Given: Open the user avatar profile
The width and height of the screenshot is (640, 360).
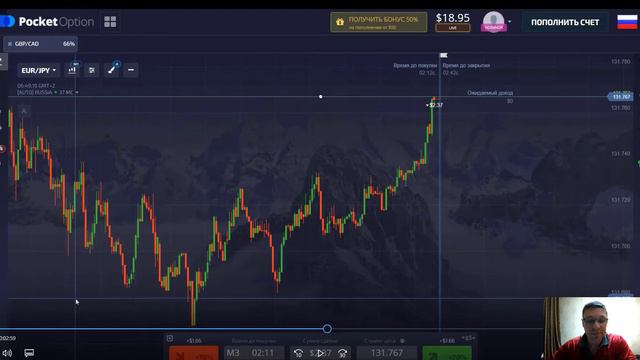Looking at the screenshot, I should [493, 22].
